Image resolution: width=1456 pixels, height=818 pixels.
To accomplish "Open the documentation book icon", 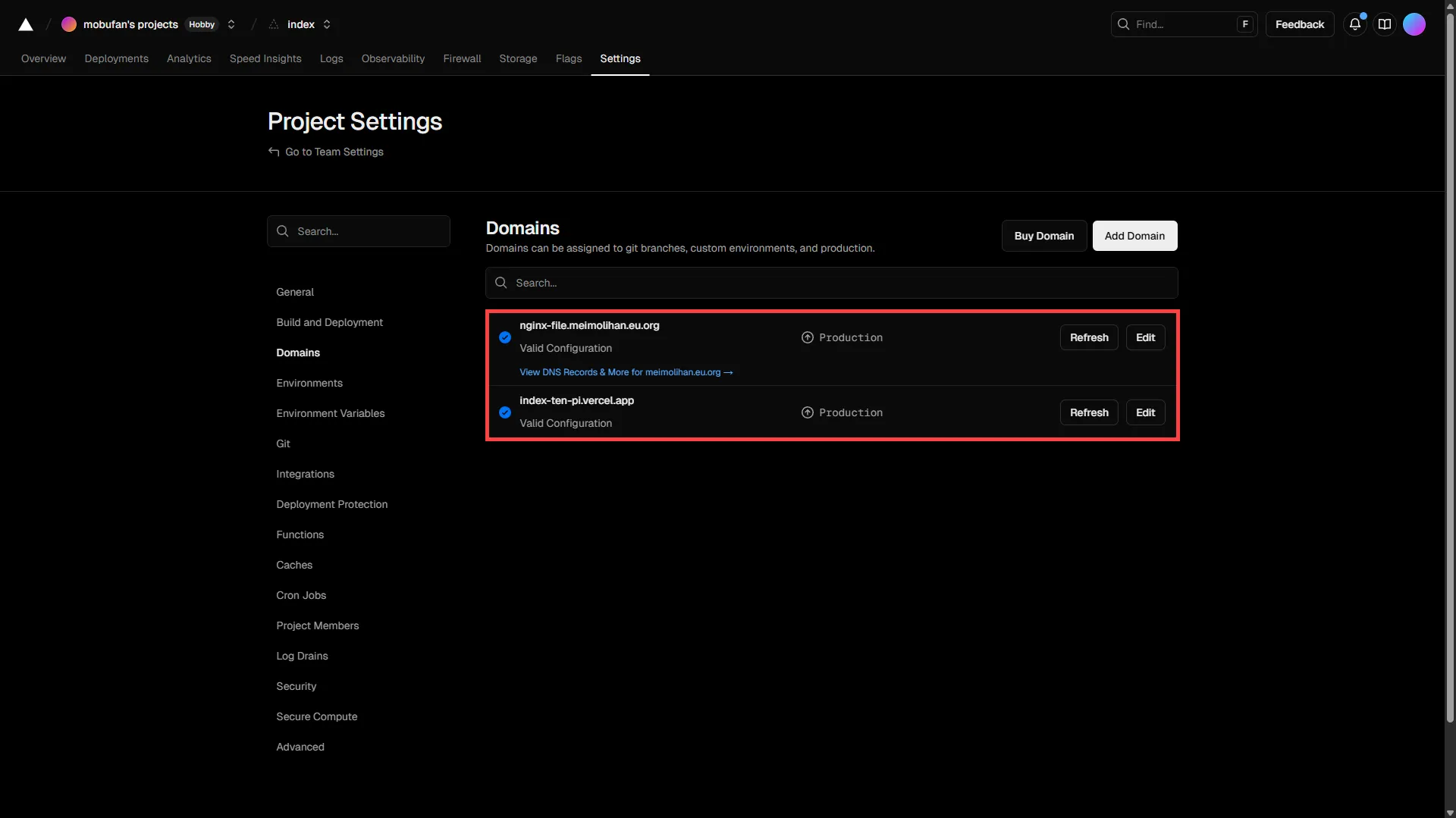I will tap(1384, 24).
